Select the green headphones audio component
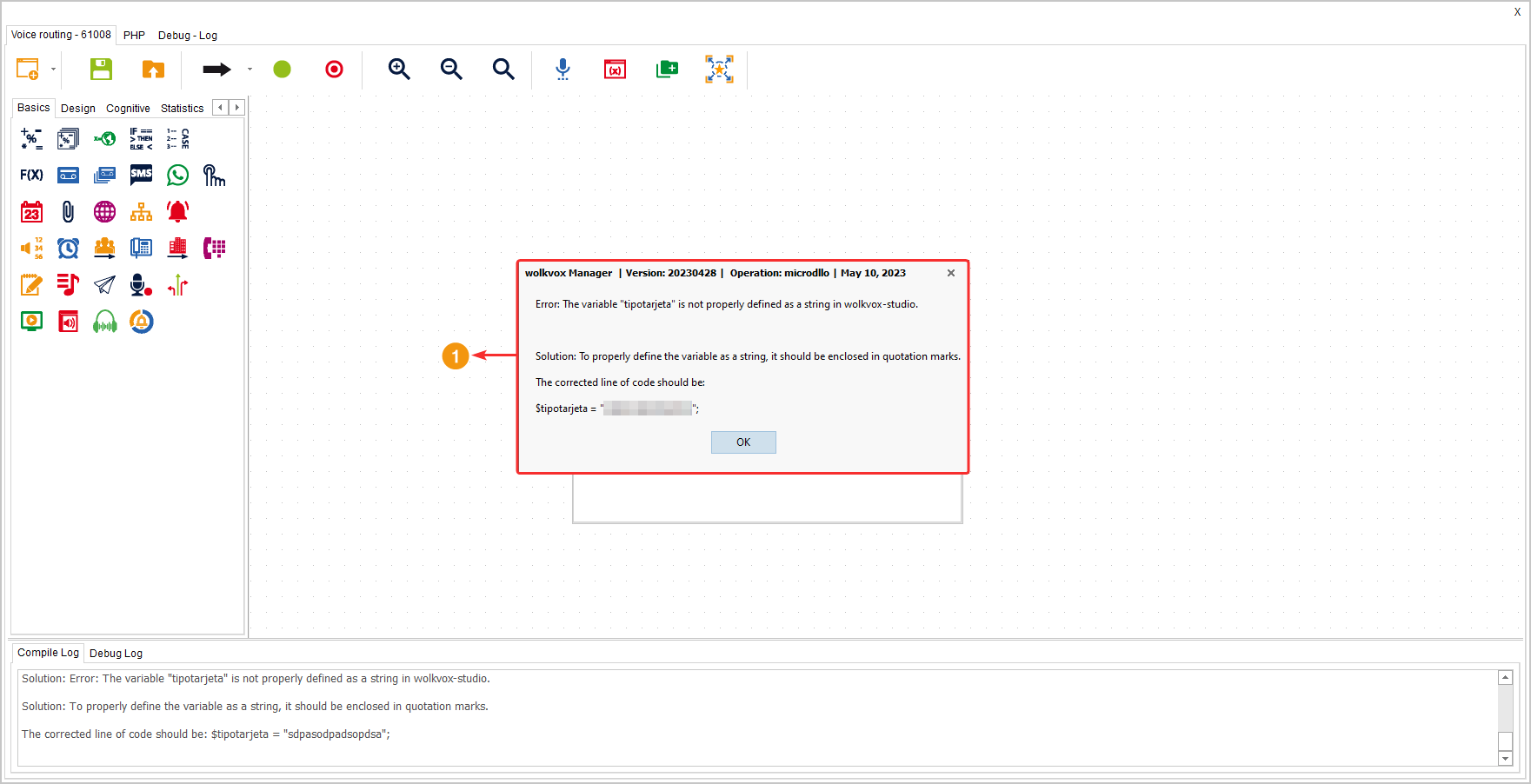This screenshot has height=784, width=1531. [104, 322]
